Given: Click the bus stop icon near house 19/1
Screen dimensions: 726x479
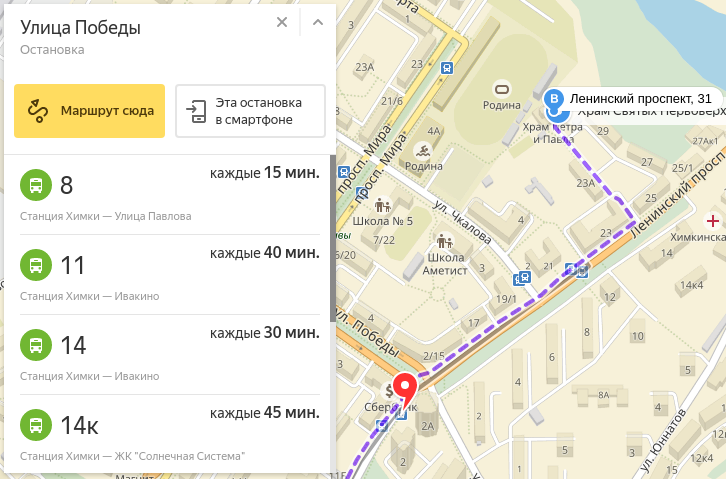Looking at the screenshot, I should (x=522, y=277).
